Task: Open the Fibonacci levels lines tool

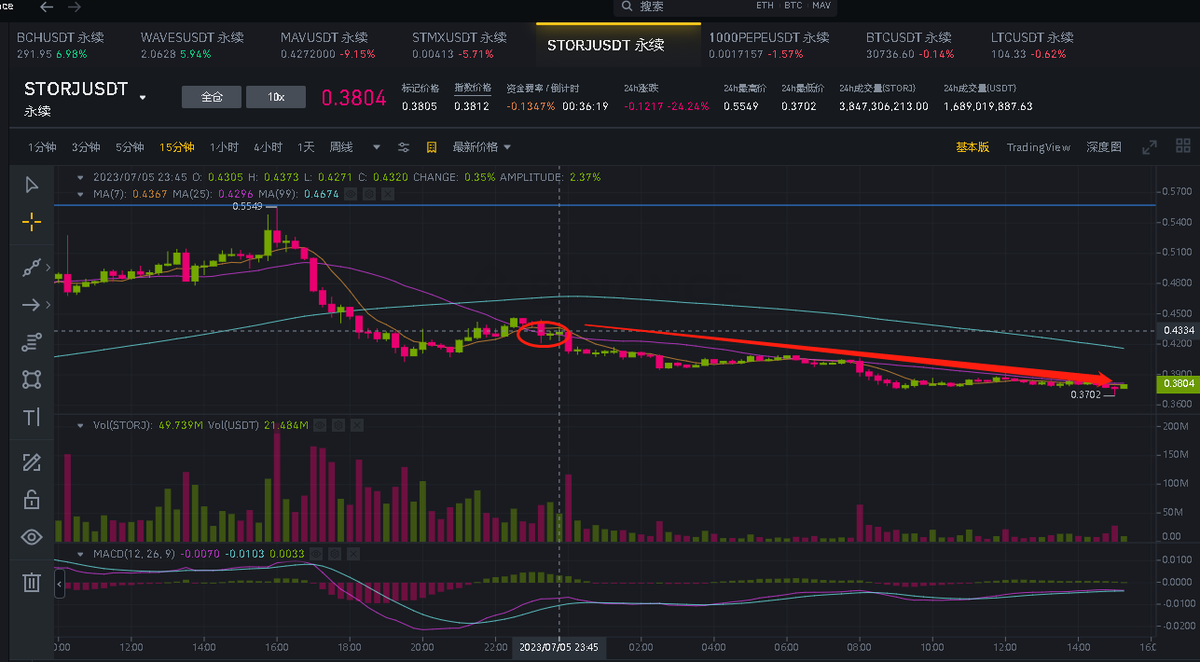Action: [32, 342]
